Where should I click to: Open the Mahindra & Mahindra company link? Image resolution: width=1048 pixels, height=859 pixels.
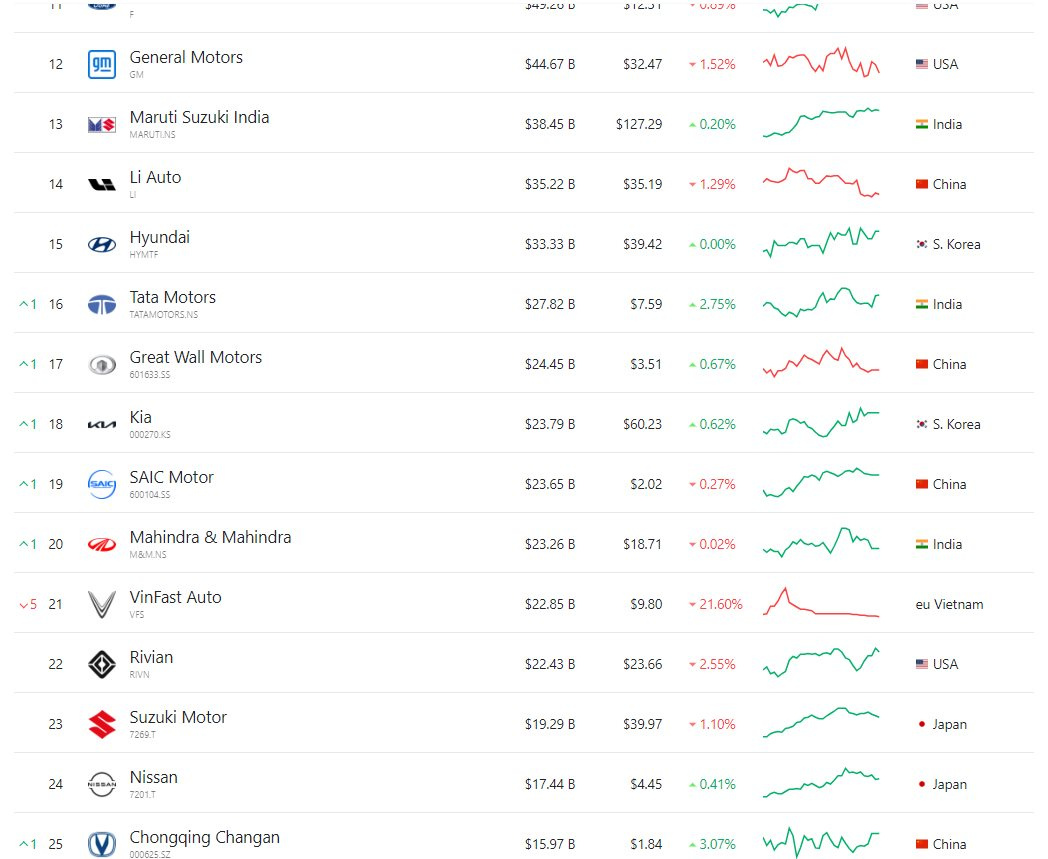point(210,537)
